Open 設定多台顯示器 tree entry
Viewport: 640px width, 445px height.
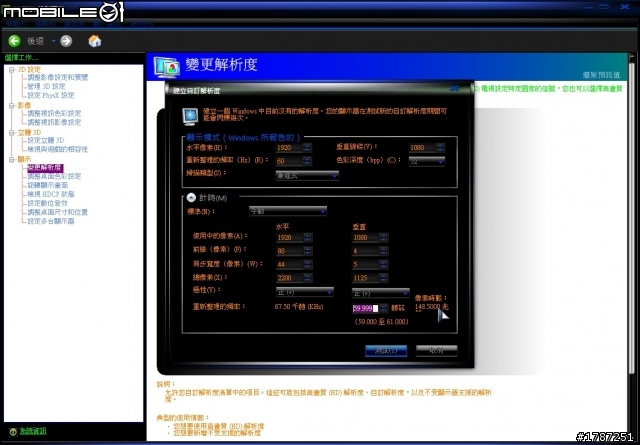click(x=51, y=221)
